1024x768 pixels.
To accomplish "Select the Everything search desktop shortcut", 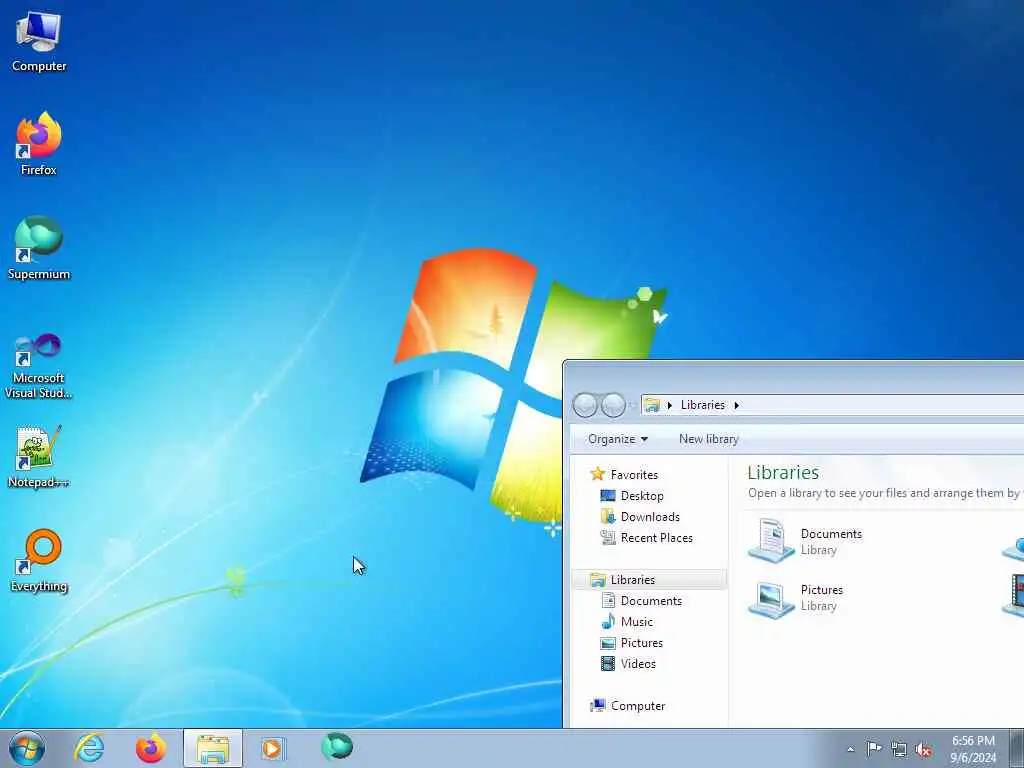I will tap(39, 560).
